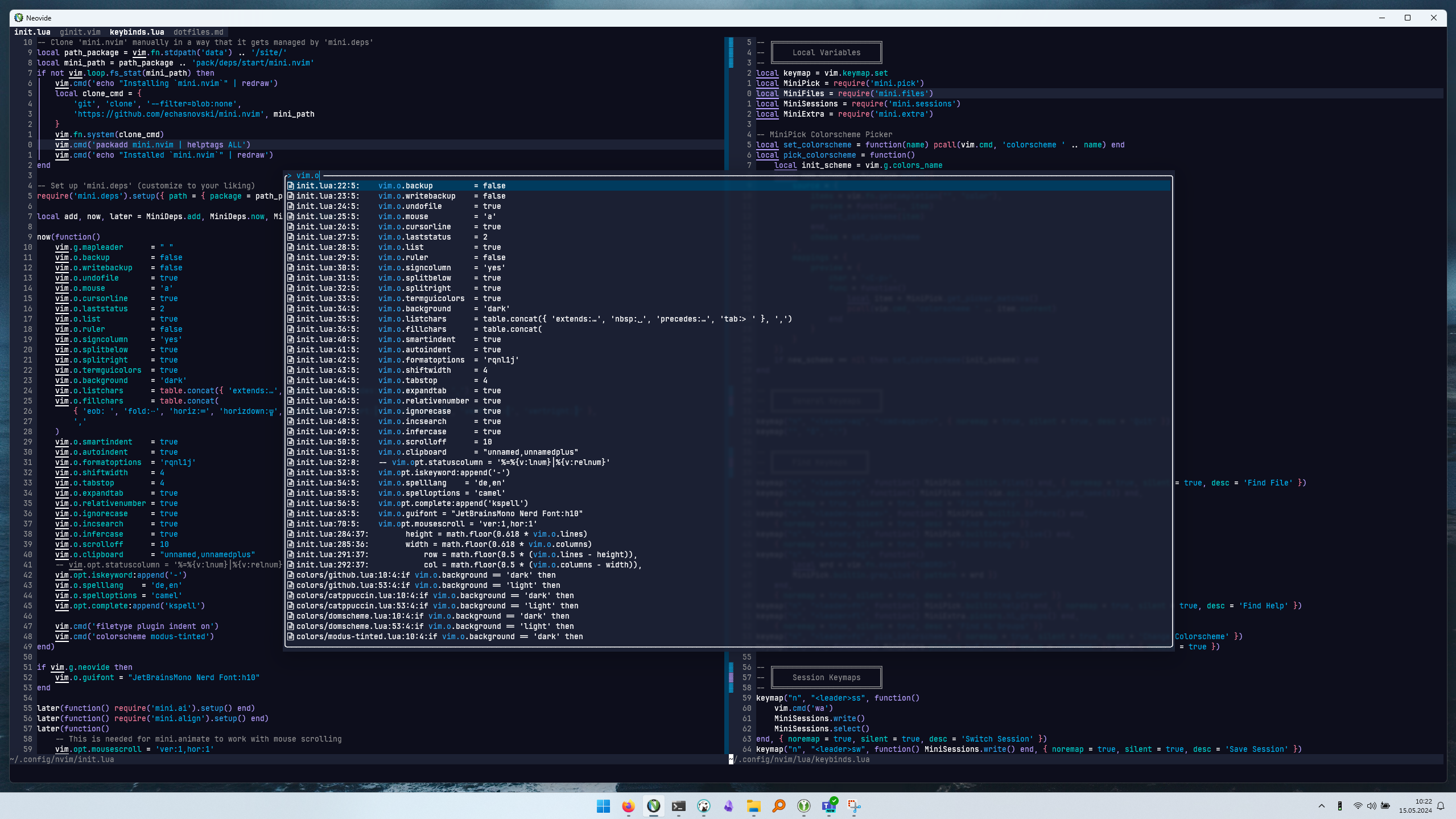Image resolution: width=1456 pixels, height=819 pixels.
Task: Open the Terminal taskbar icon
Action: pyautogui.click(x=678, y=806)
